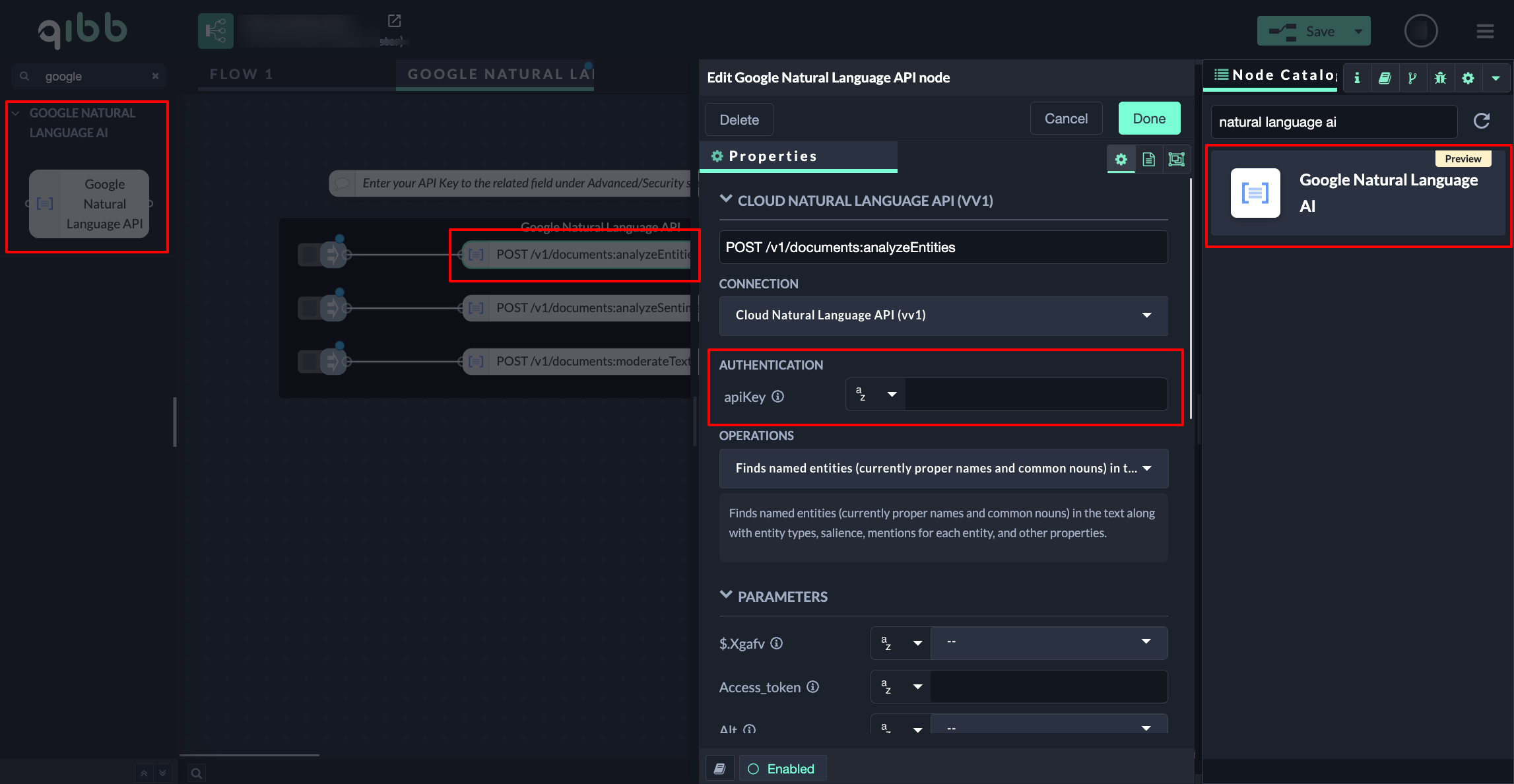Clear the google palette search filter

point(155,76)
